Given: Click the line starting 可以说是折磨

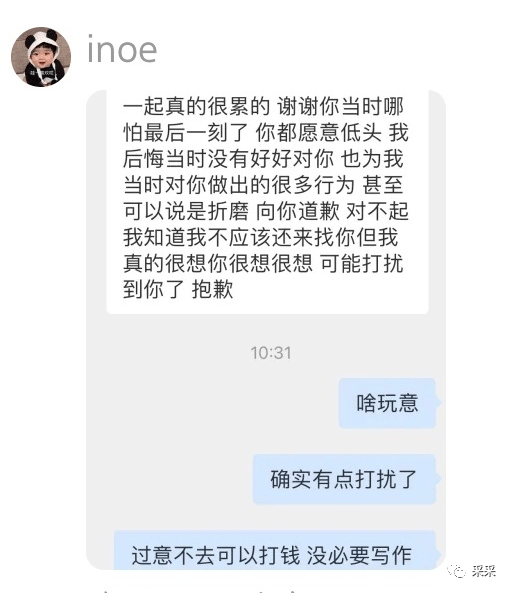Looking at the screenshot, I should coord(266,211).
